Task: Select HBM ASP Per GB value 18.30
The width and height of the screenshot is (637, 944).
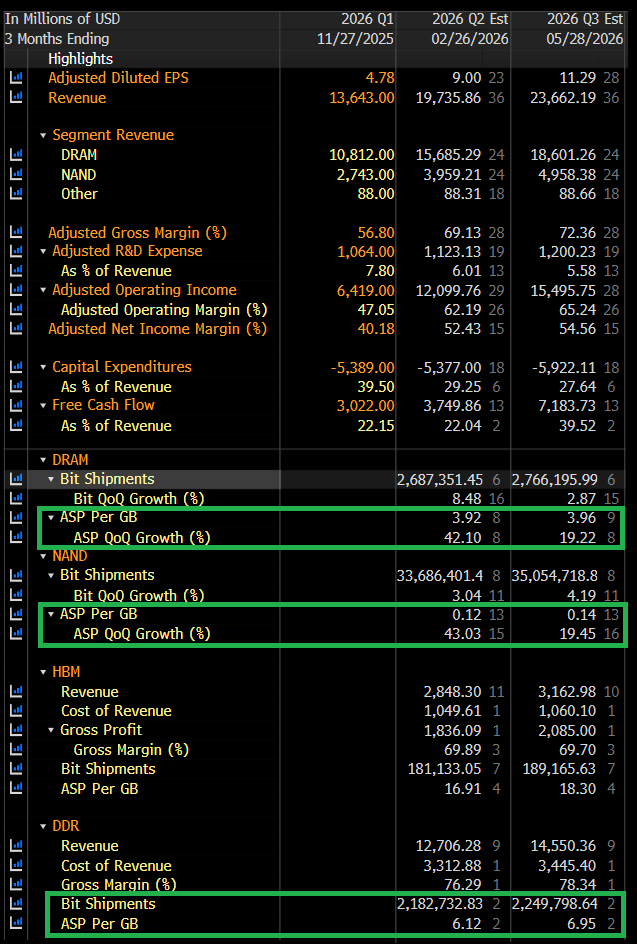Action: (578, 788)
